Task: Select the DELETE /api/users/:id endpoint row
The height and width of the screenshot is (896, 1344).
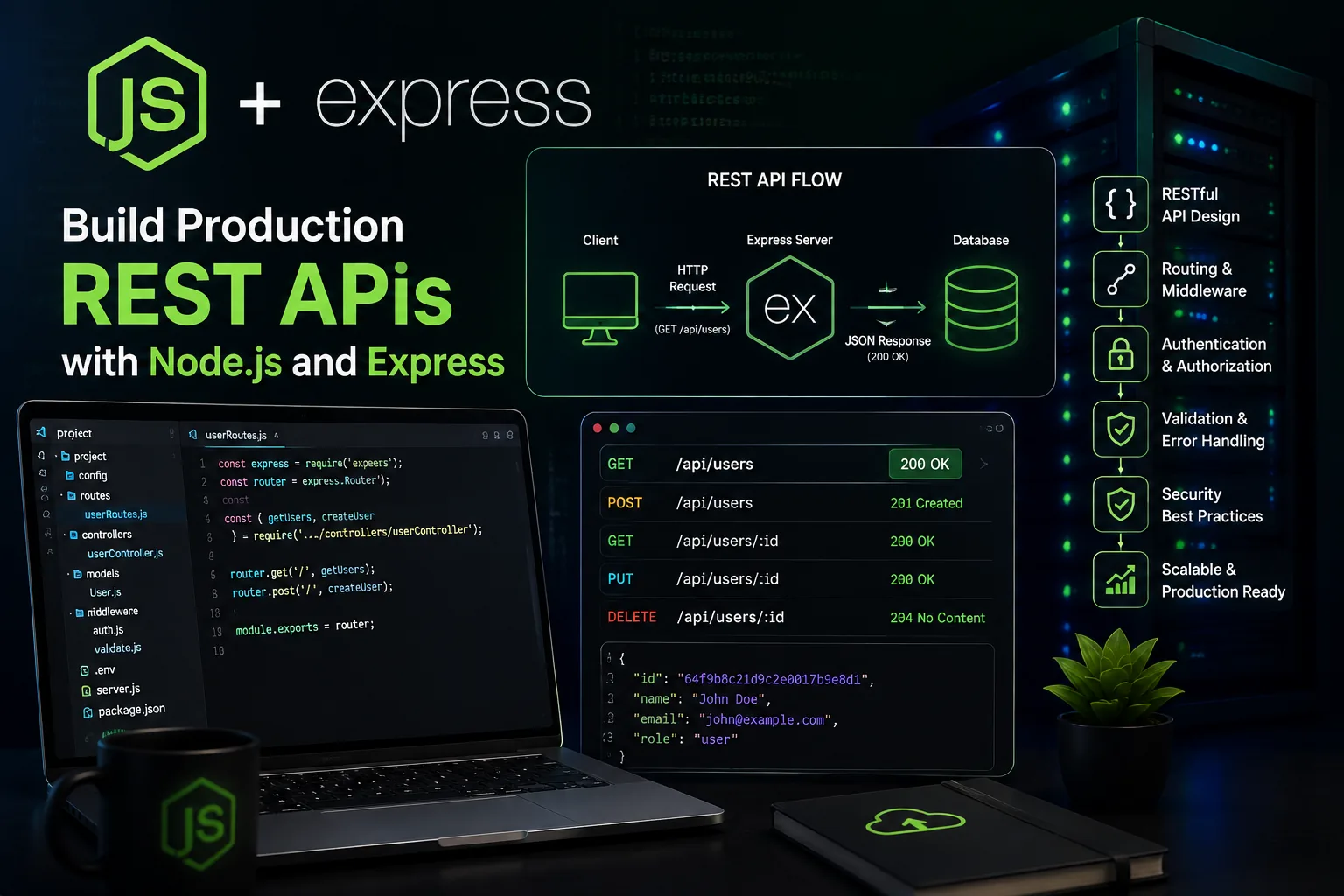Action: (x=796, y=618)
